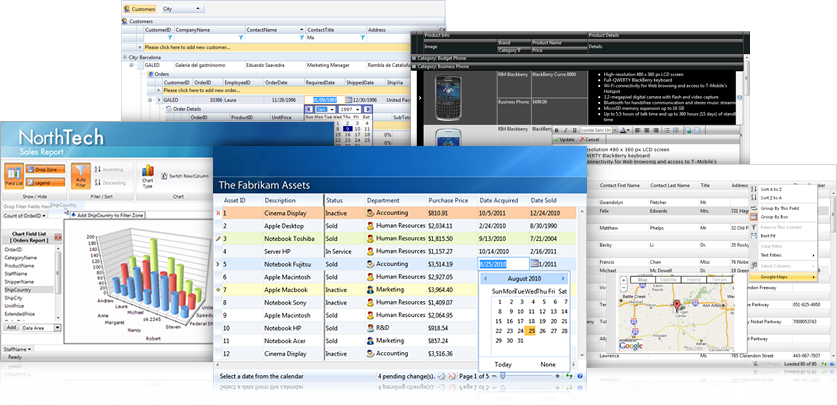Click minus at the page slider start
The image size is (837, 405).
[x=494, y=376]
